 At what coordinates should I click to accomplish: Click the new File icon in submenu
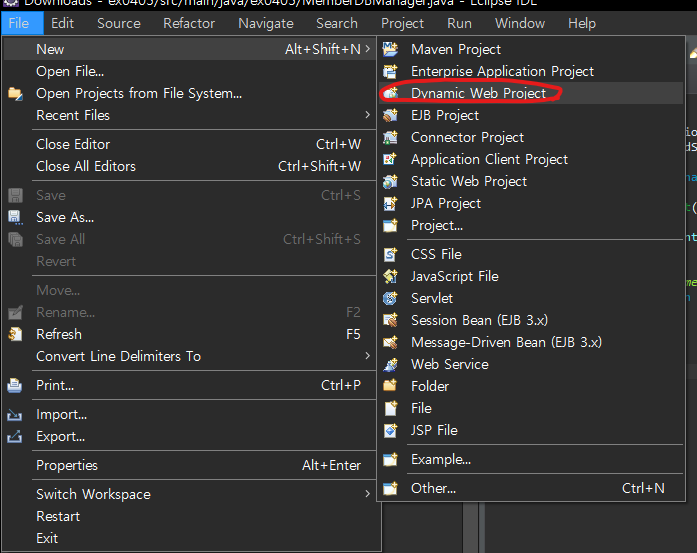[x=390, y=408]
